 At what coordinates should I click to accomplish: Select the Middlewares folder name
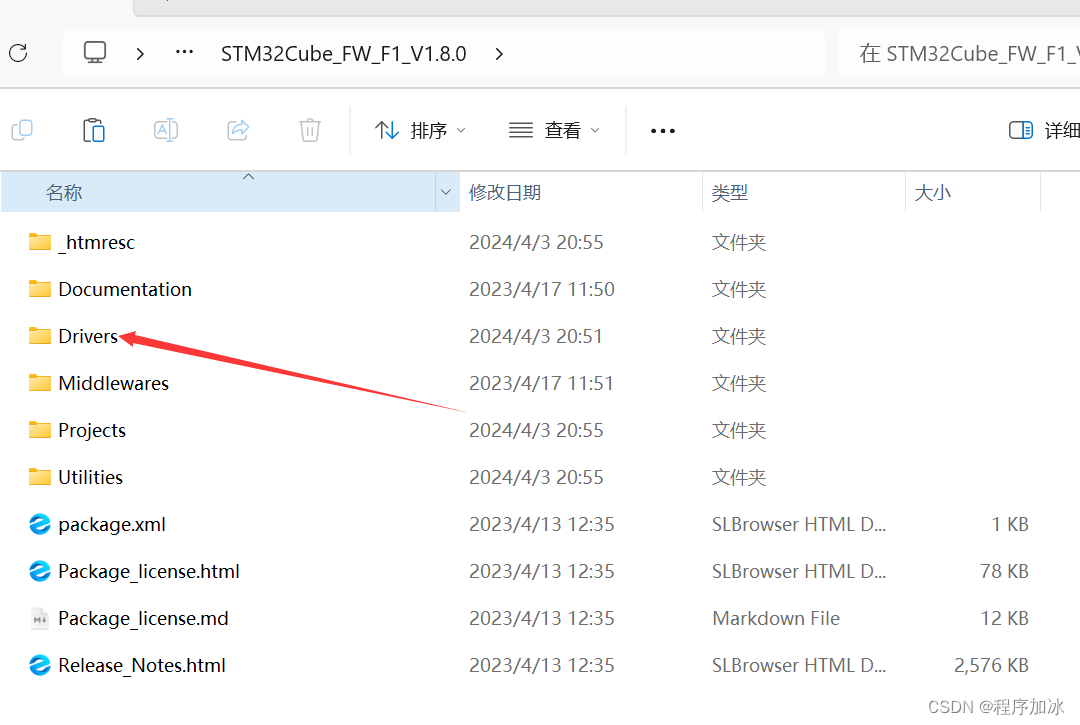114,383
